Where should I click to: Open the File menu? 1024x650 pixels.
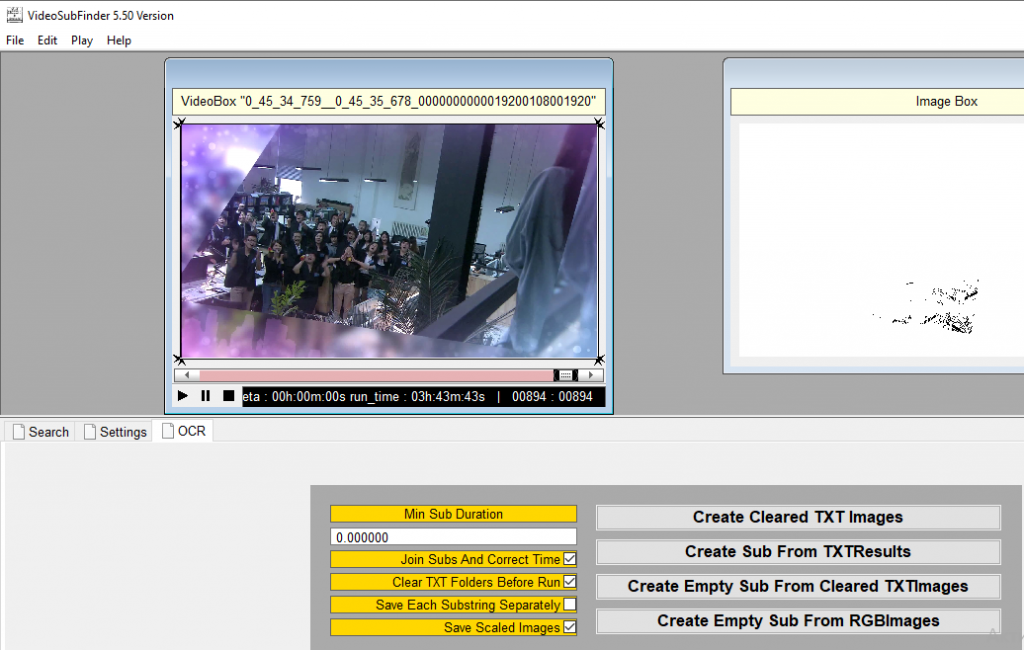(15, 41)
